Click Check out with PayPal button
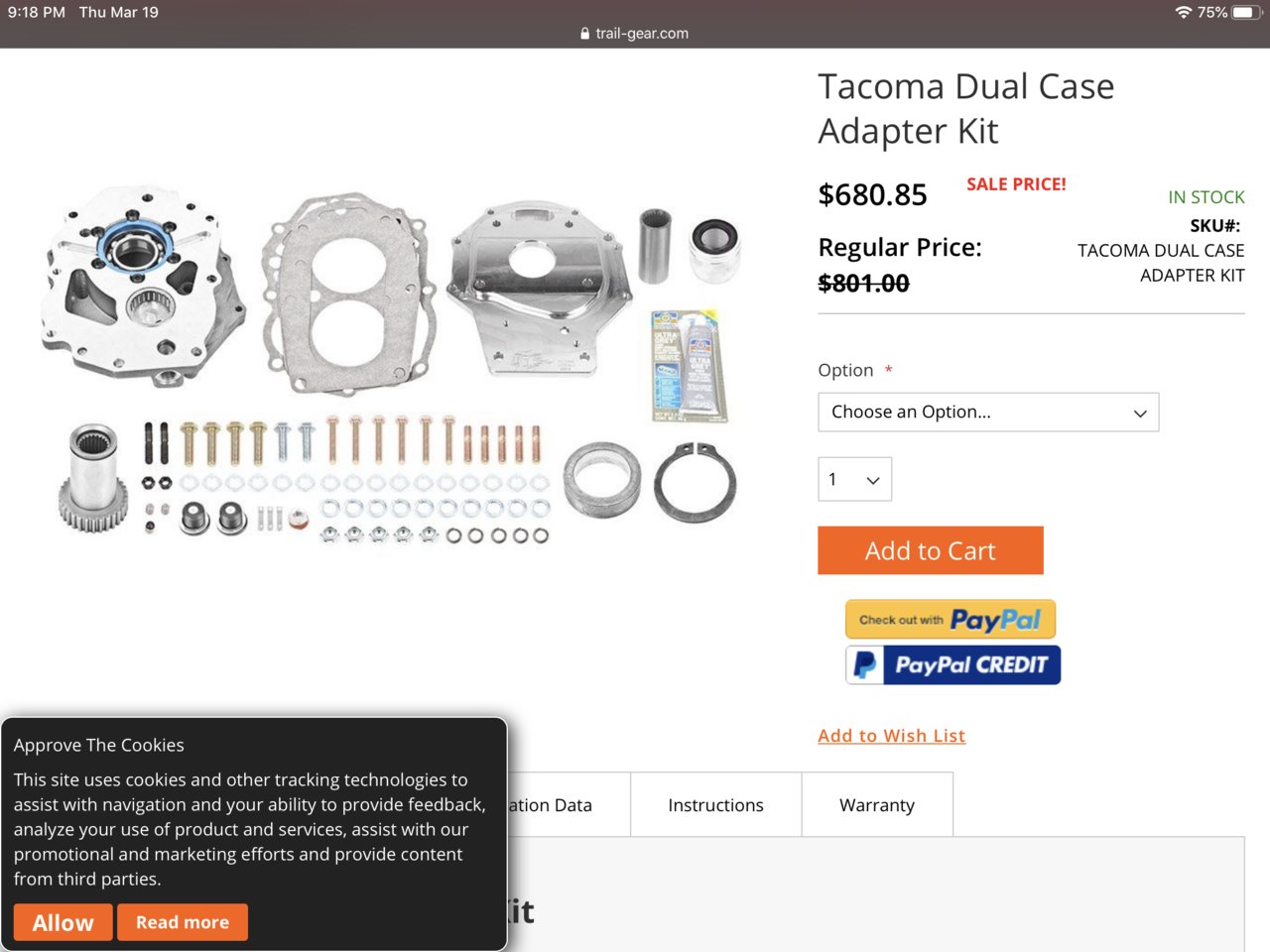This screenshot has height=952, width=1270. [950, 619]
